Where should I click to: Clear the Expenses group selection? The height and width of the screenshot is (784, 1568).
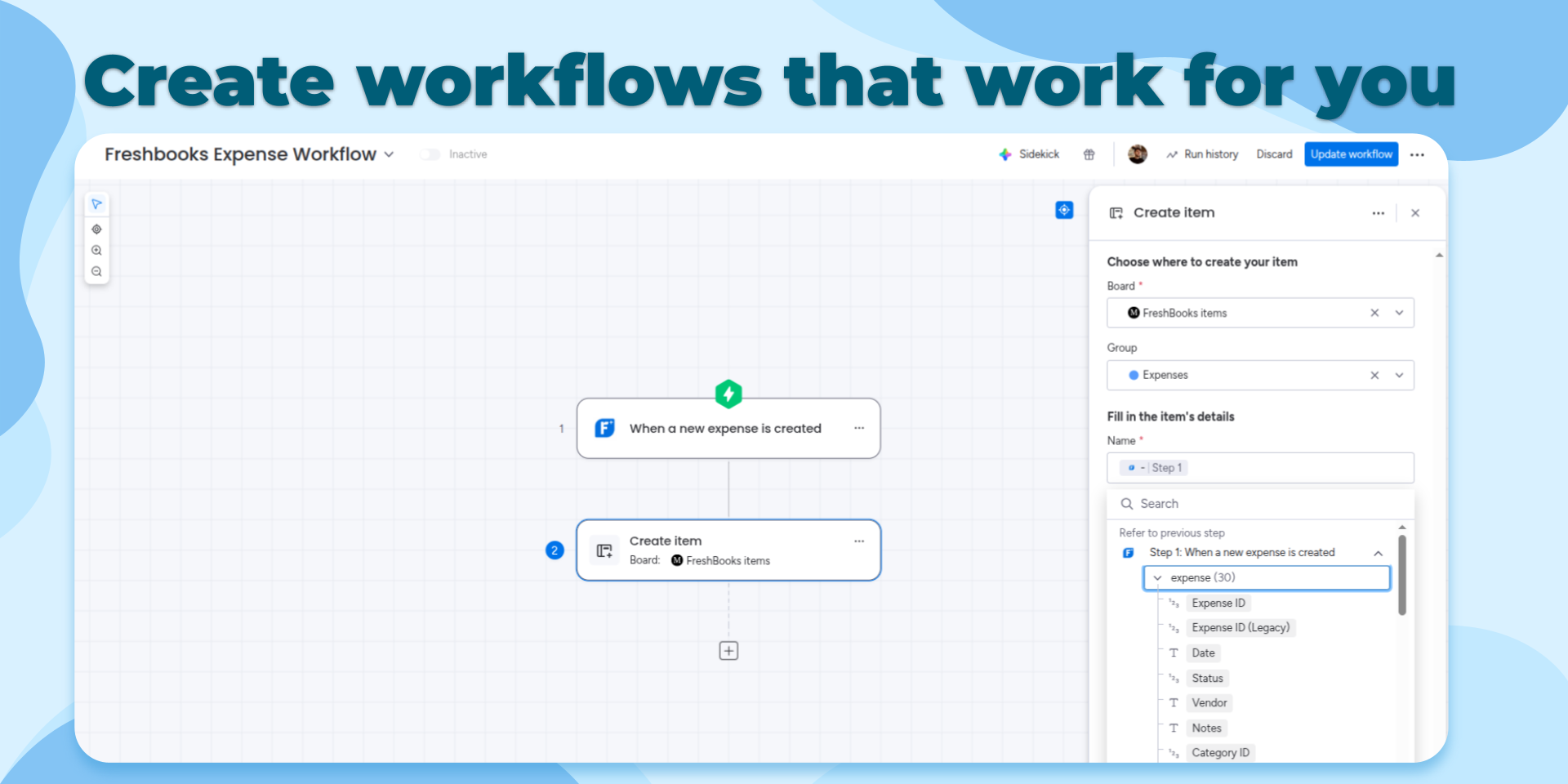pyautogui.click(x=1374, y=375)
